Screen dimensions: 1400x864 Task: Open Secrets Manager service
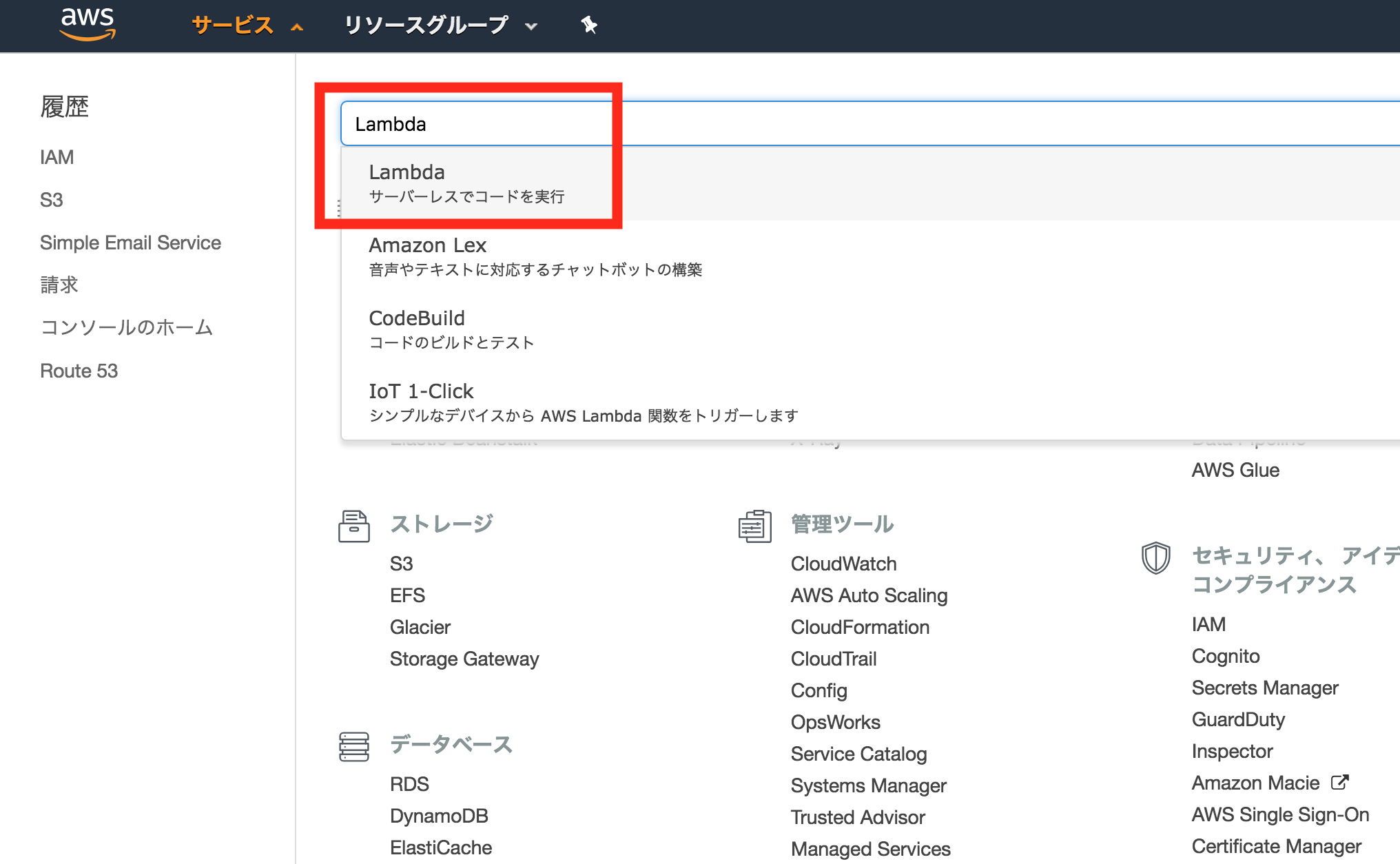point(1265,688)
